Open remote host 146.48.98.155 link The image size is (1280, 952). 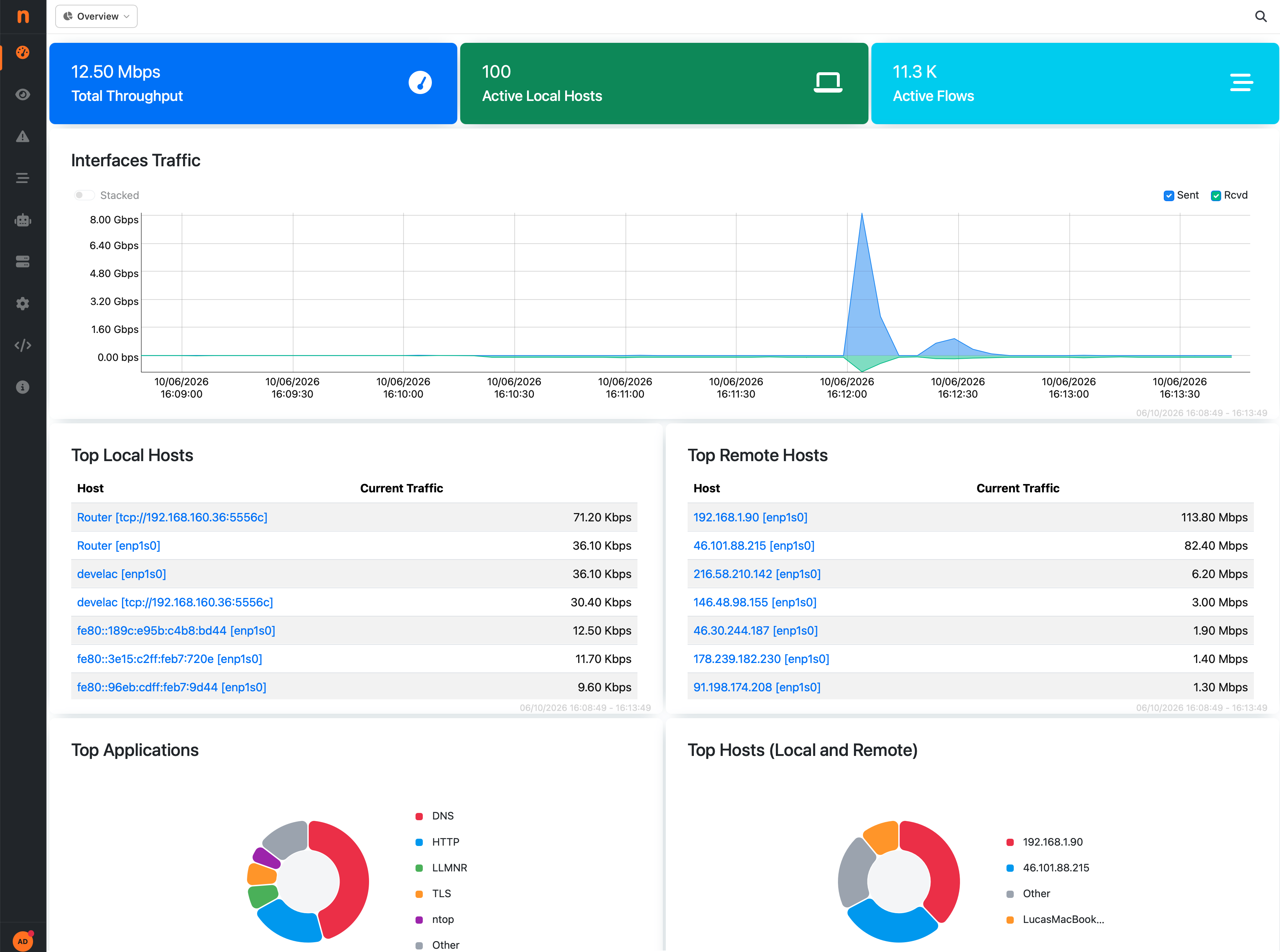(x=755, y=602)
